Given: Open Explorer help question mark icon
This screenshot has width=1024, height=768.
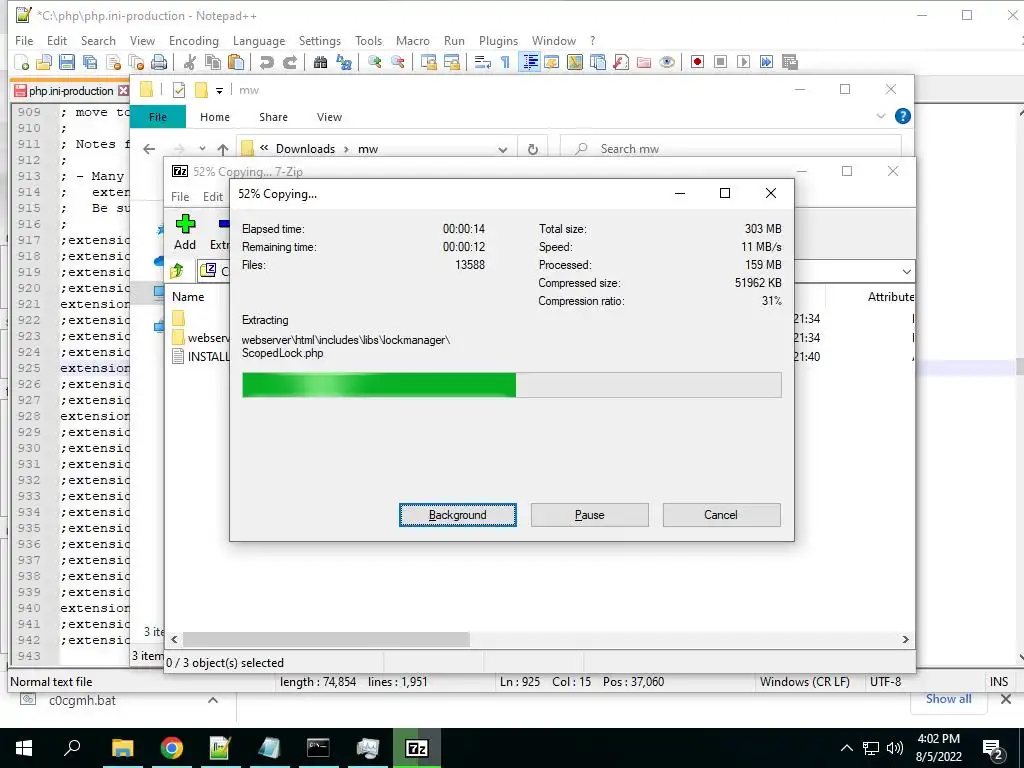Looking at the screenshot, I should click(x=903, y=116).
